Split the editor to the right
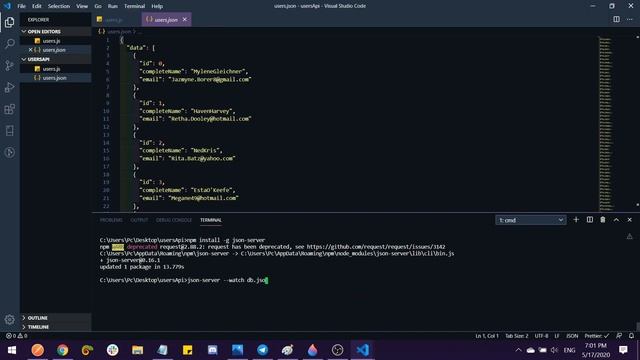This screenshot has height=360, width=640. [616, 19]
